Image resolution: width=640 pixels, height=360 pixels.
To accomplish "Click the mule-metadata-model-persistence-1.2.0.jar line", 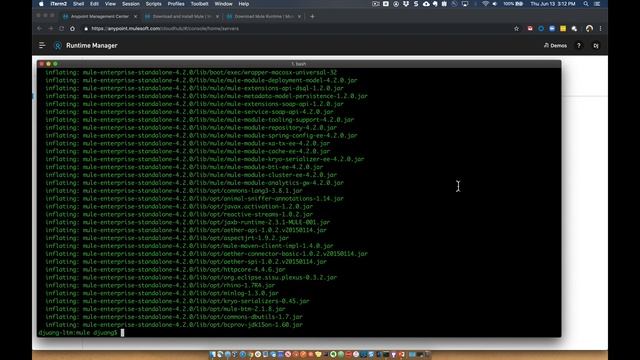I will tap(206, 96).
